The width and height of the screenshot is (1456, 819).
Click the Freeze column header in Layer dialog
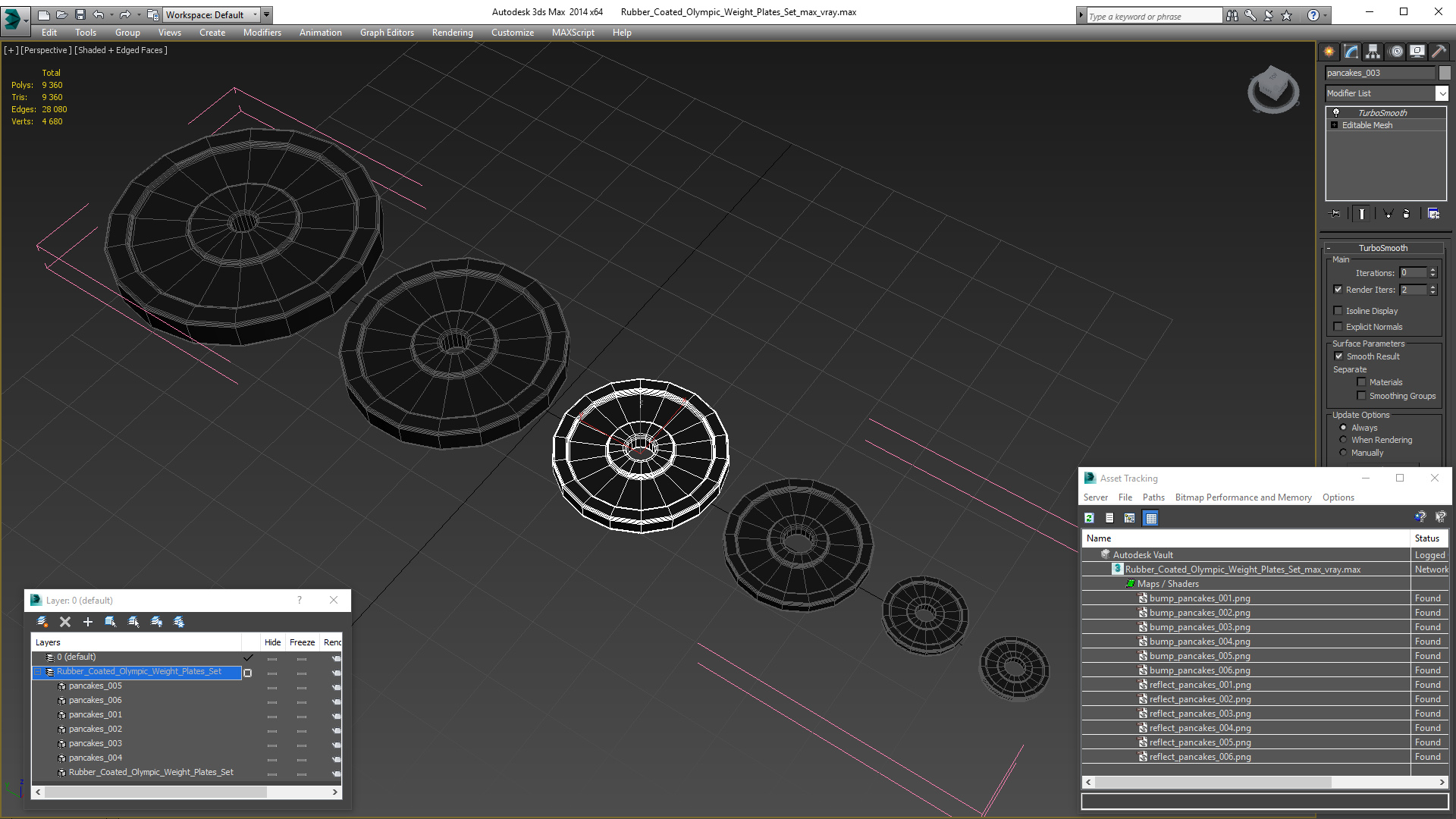click(x=302, y=642)
